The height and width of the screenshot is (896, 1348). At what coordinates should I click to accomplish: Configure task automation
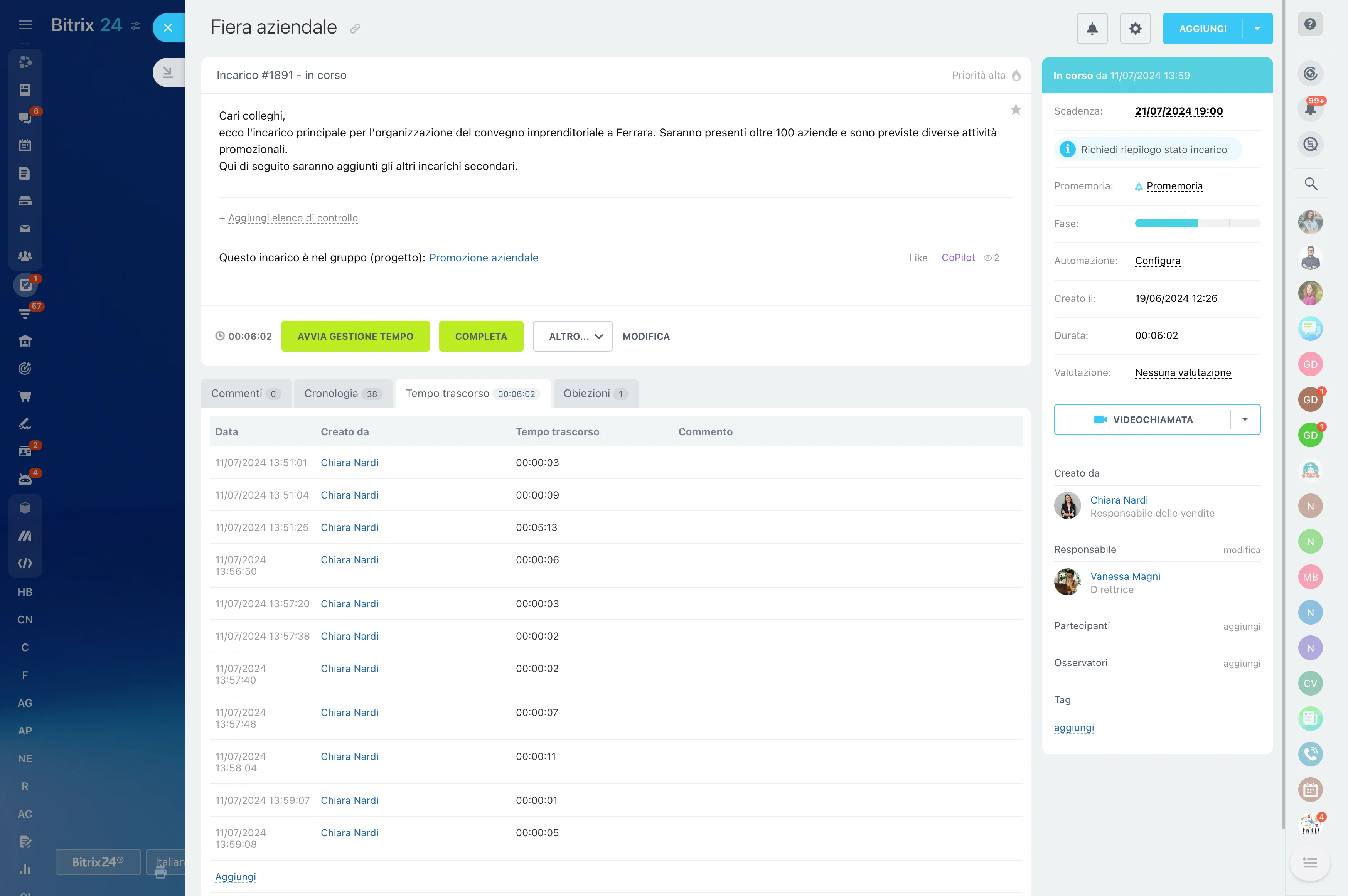point(1158,261)
